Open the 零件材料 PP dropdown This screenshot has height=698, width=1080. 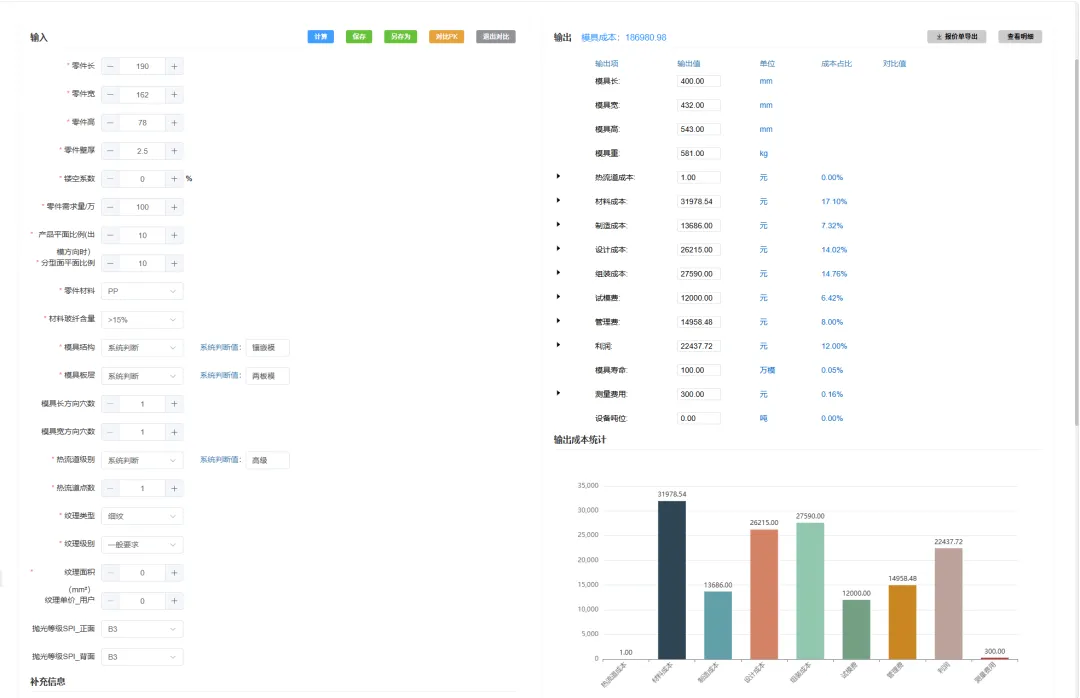[142, 291]
